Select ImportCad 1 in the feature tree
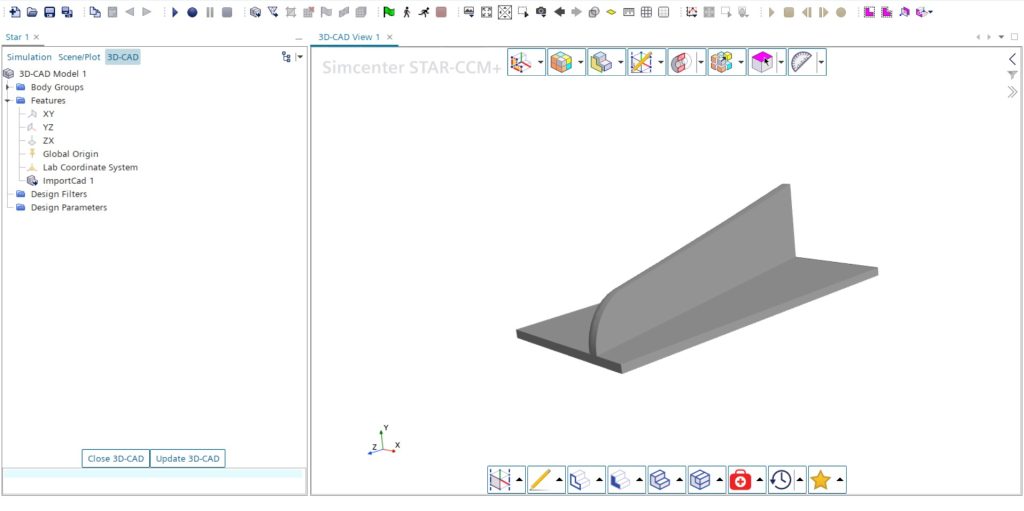This screenshot has height=511, width=1024. [x=68, y=181]
